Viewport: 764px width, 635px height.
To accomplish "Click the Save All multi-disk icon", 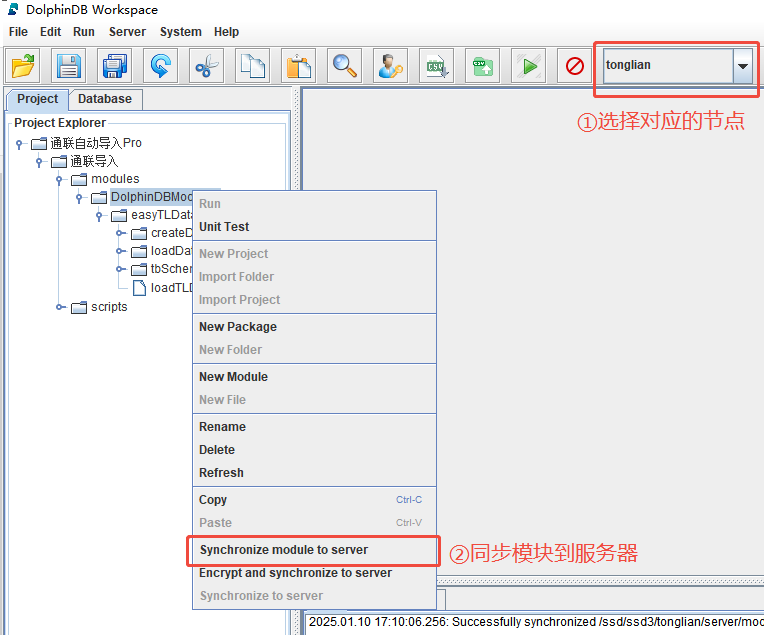I will (x=115, y=67).
